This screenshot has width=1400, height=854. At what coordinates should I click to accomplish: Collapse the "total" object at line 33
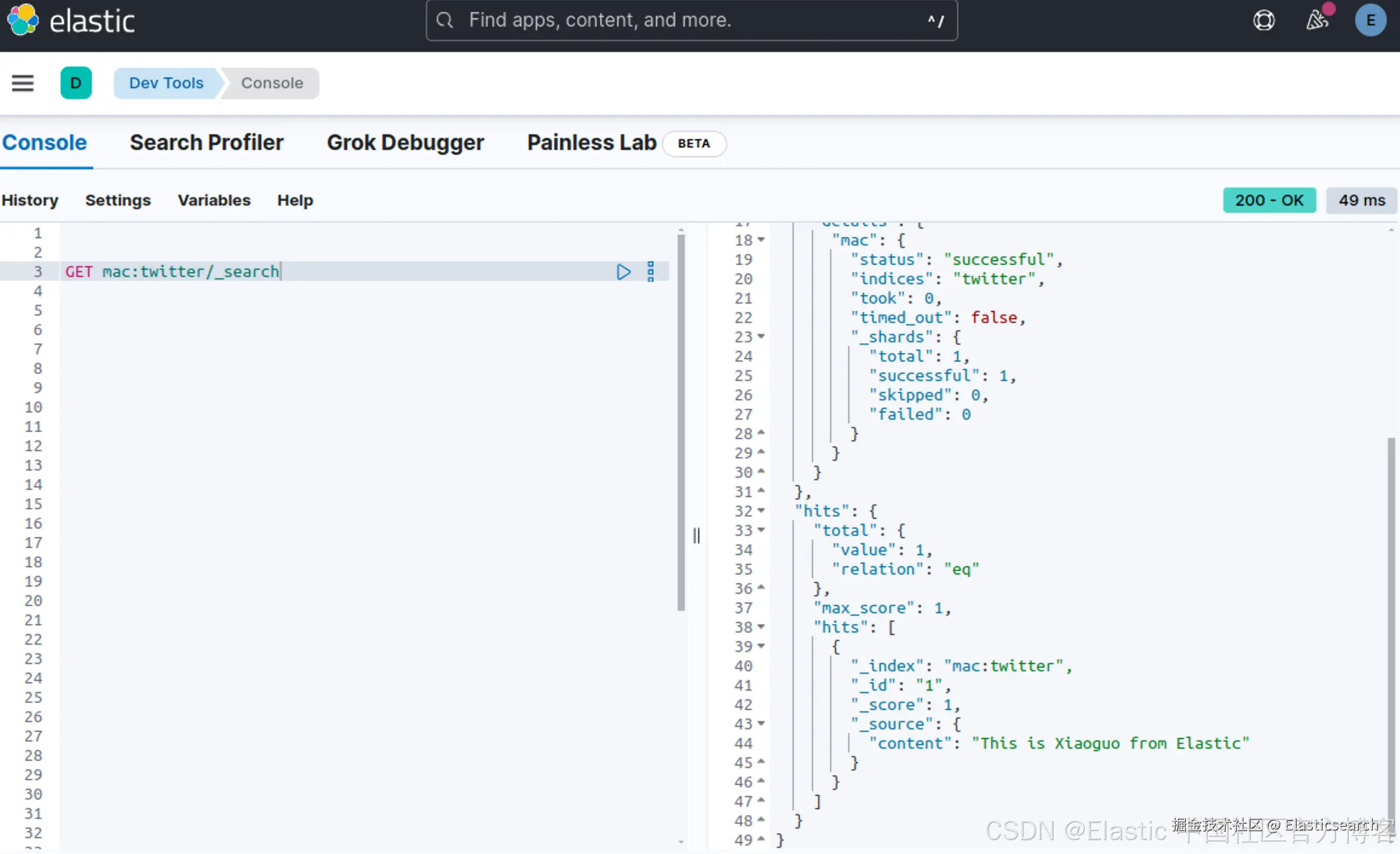[761, 530]
